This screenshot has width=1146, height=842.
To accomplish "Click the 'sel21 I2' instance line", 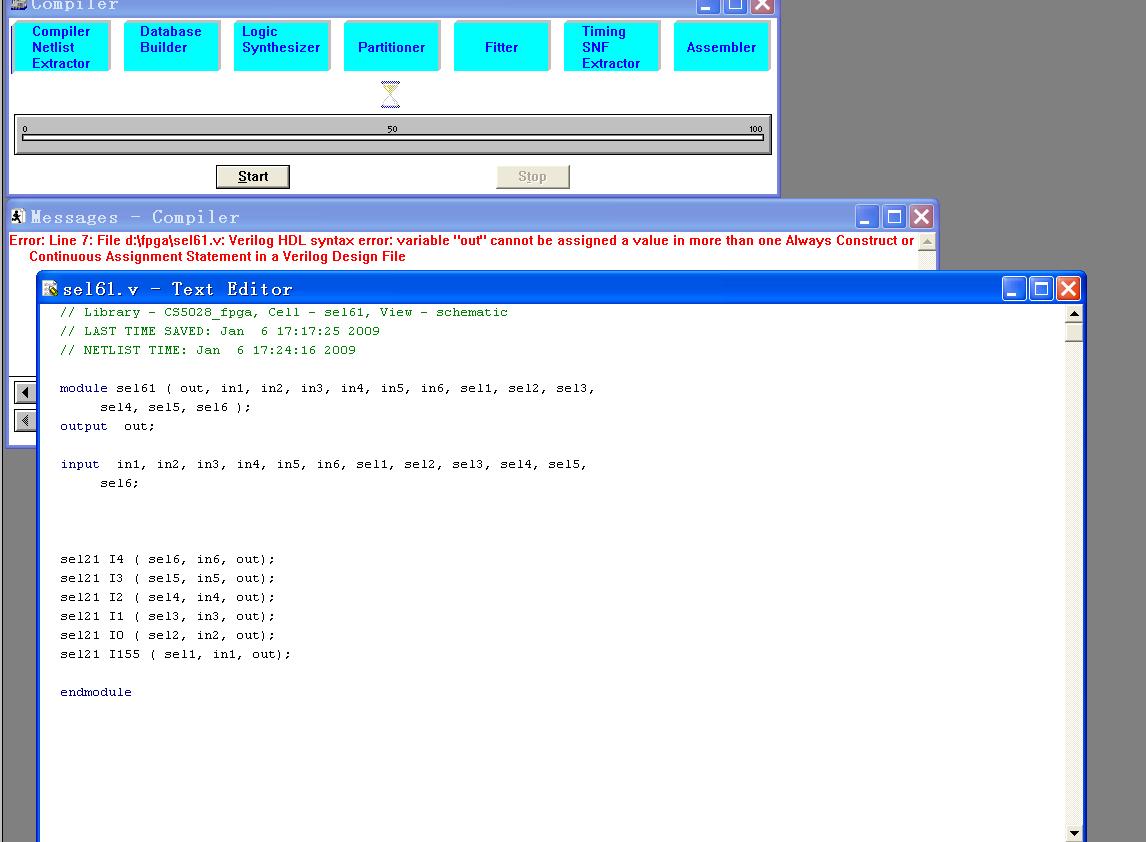I will click(x=167, y=597).
